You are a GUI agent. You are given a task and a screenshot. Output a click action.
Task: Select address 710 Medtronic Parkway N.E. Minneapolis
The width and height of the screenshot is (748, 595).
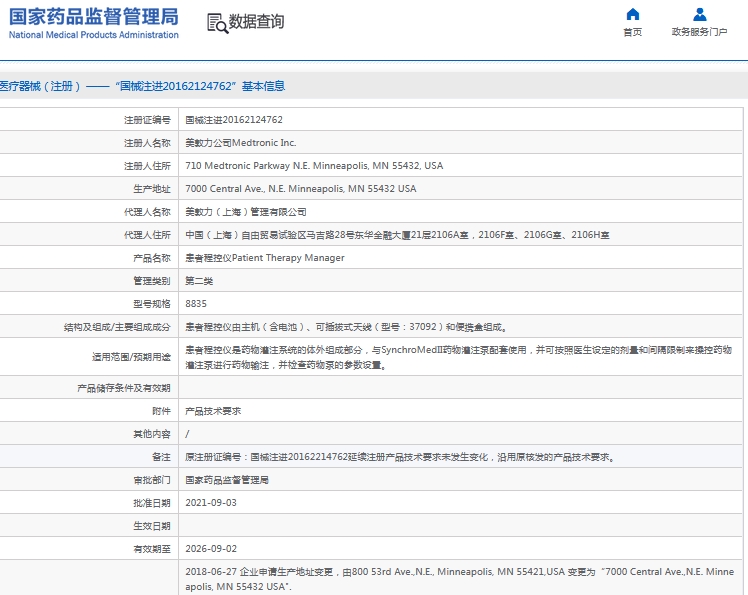click(314, 166)
